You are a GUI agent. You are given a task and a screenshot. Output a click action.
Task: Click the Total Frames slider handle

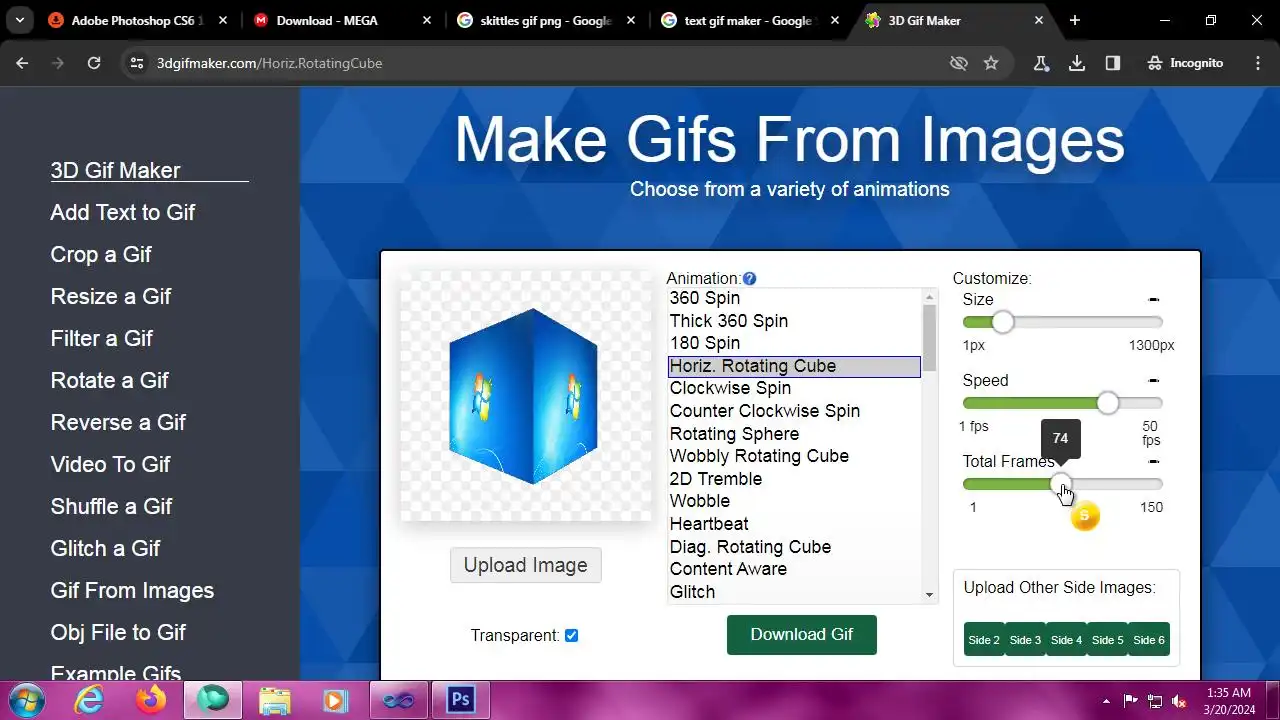(x=1060, y=484)
